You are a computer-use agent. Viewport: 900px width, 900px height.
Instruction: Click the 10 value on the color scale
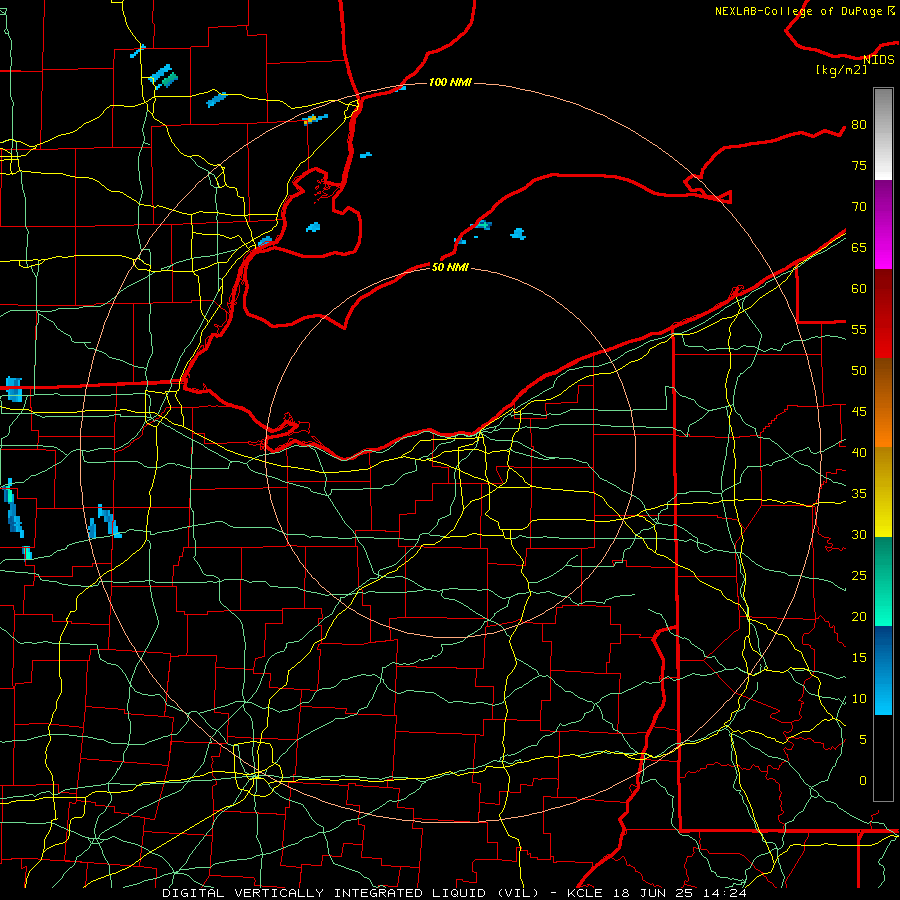pyautogui.click(x=859, y=699)
